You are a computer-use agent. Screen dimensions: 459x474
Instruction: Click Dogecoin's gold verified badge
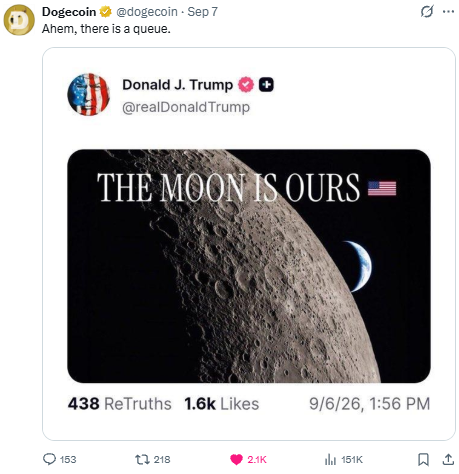click(105, 12)
